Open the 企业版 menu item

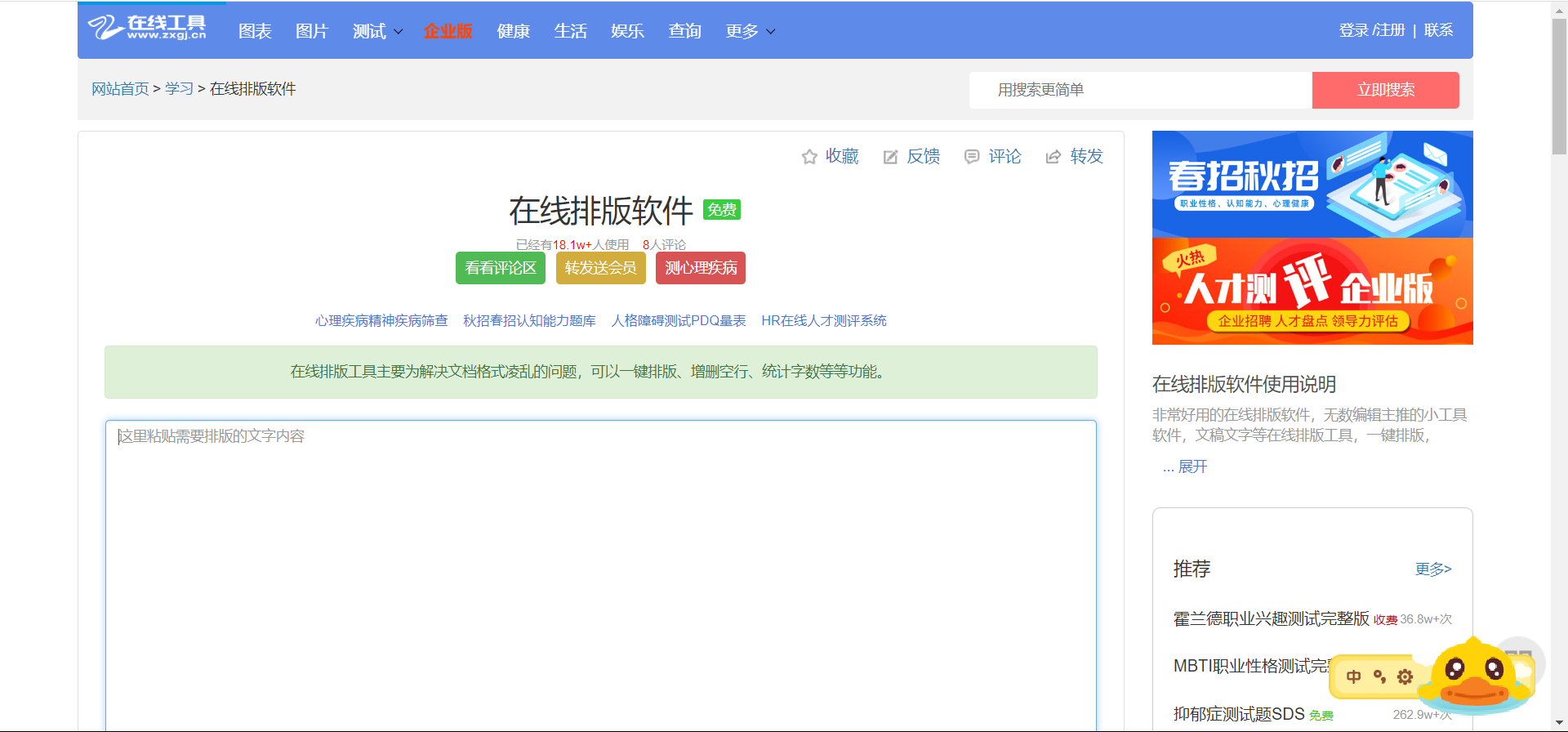[x=448, y=31]
